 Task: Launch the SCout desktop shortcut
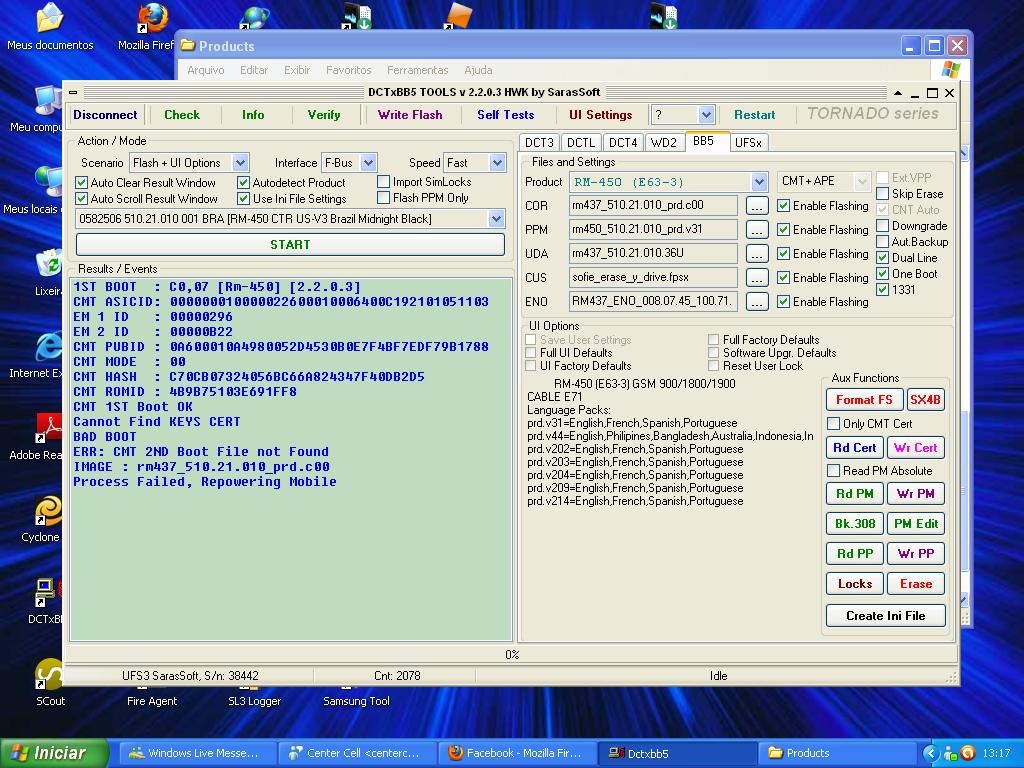pos(50,682)
